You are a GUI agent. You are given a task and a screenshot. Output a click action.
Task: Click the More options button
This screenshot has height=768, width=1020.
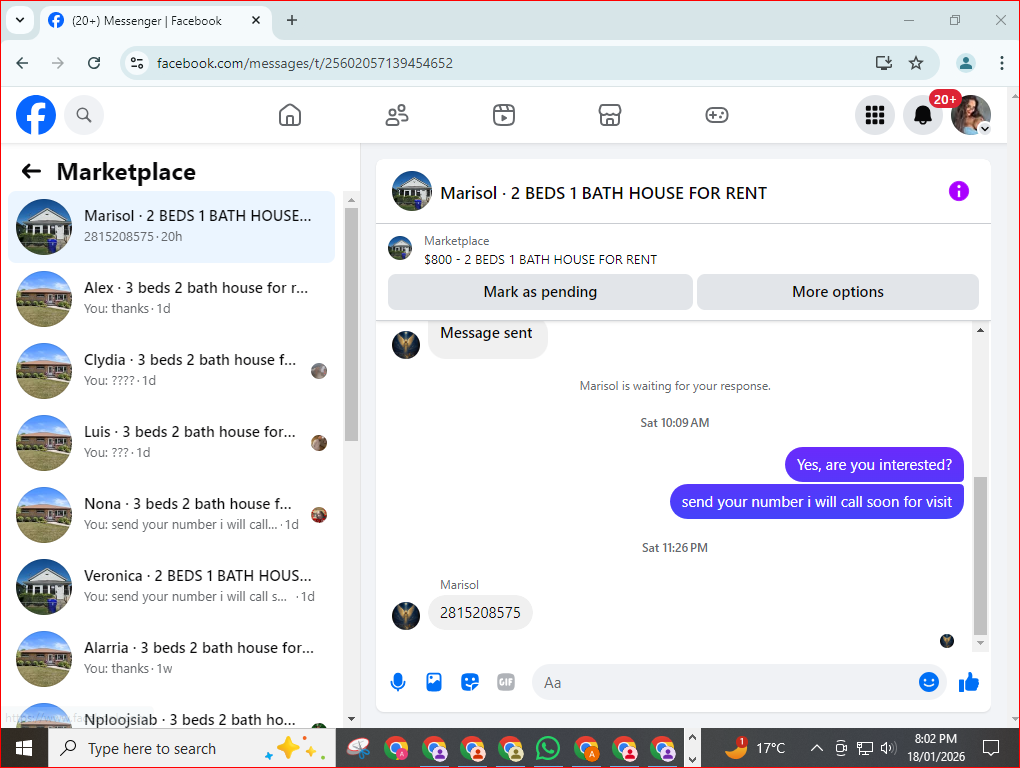click(838, 292)
